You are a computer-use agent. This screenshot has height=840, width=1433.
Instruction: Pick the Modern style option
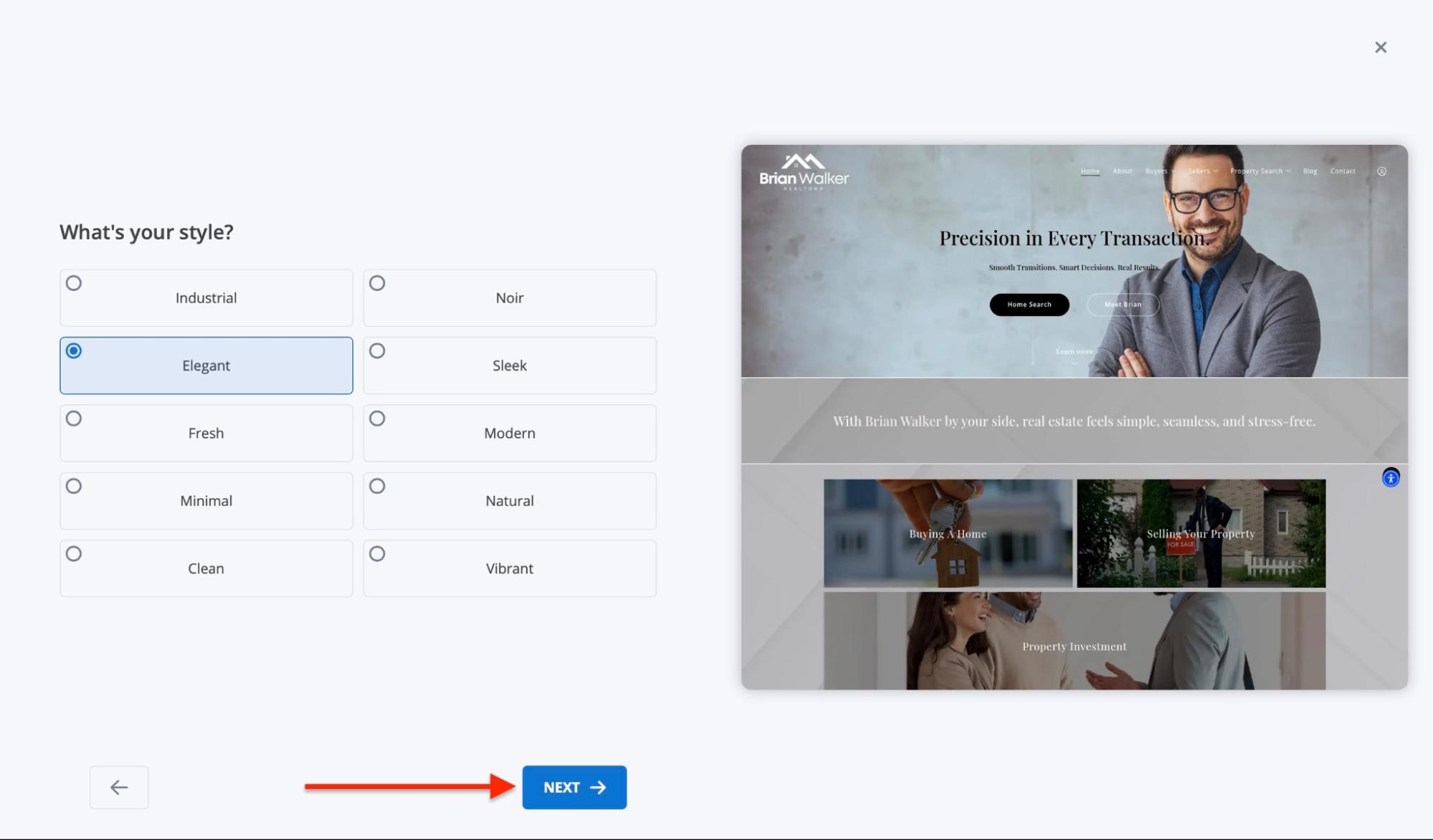click(x=509, y=433)
